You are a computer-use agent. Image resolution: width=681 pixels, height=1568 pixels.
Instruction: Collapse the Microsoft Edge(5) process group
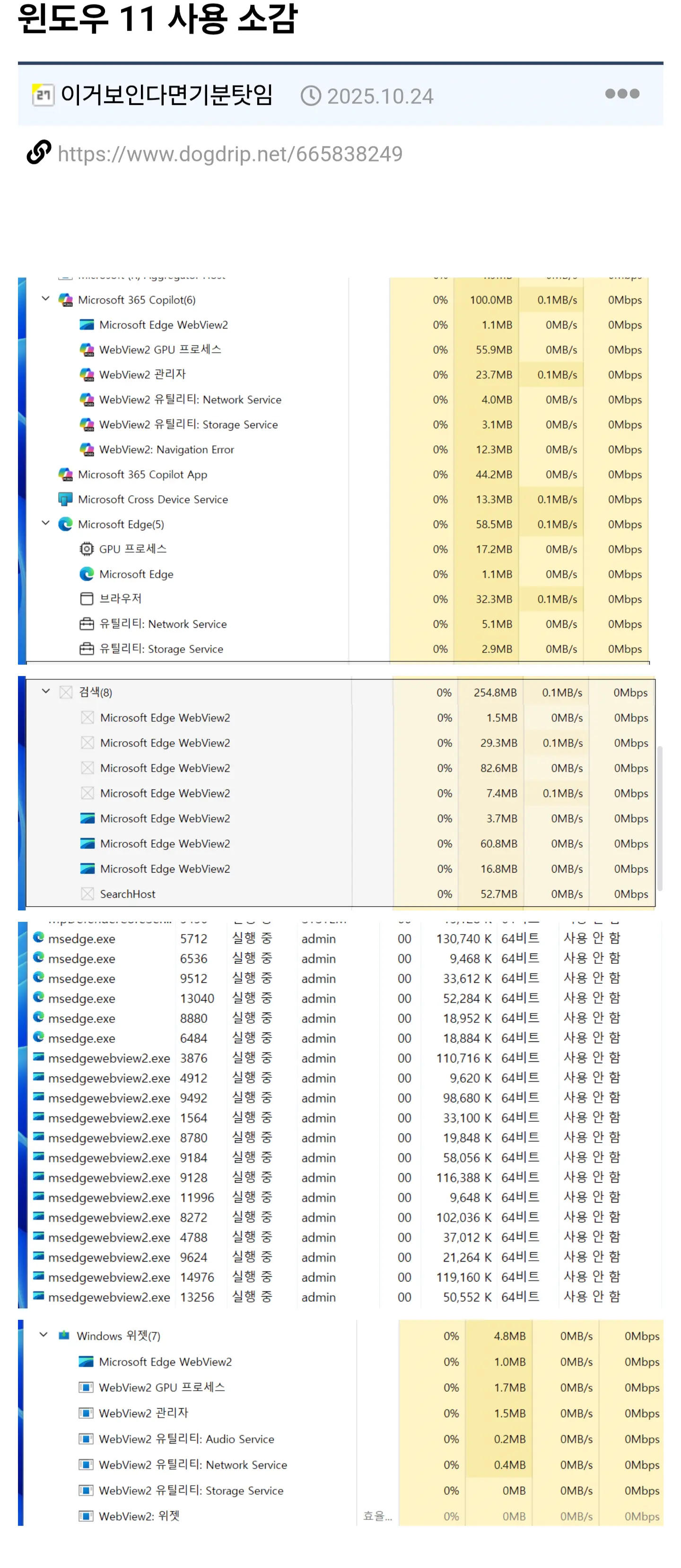click(45, 523)
